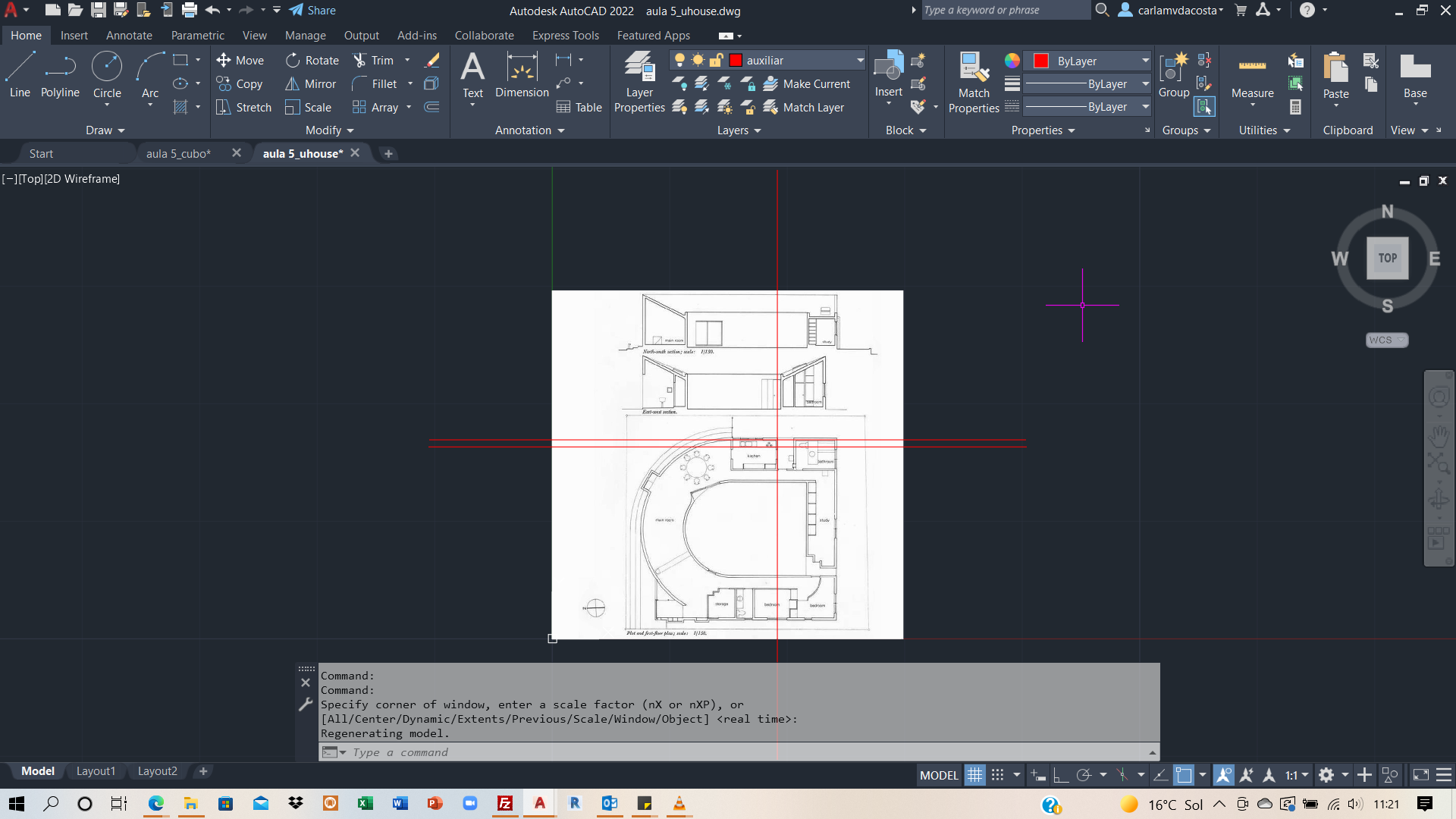1456x819 pixels.
Task: Activate the Stretch command
Action: (x=243, y=107)
